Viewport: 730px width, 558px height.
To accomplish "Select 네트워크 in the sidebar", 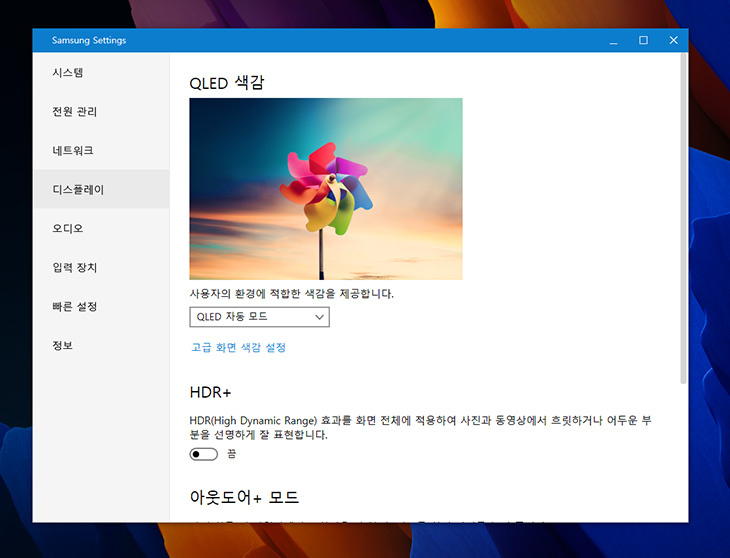I will (x=101, y=150).
